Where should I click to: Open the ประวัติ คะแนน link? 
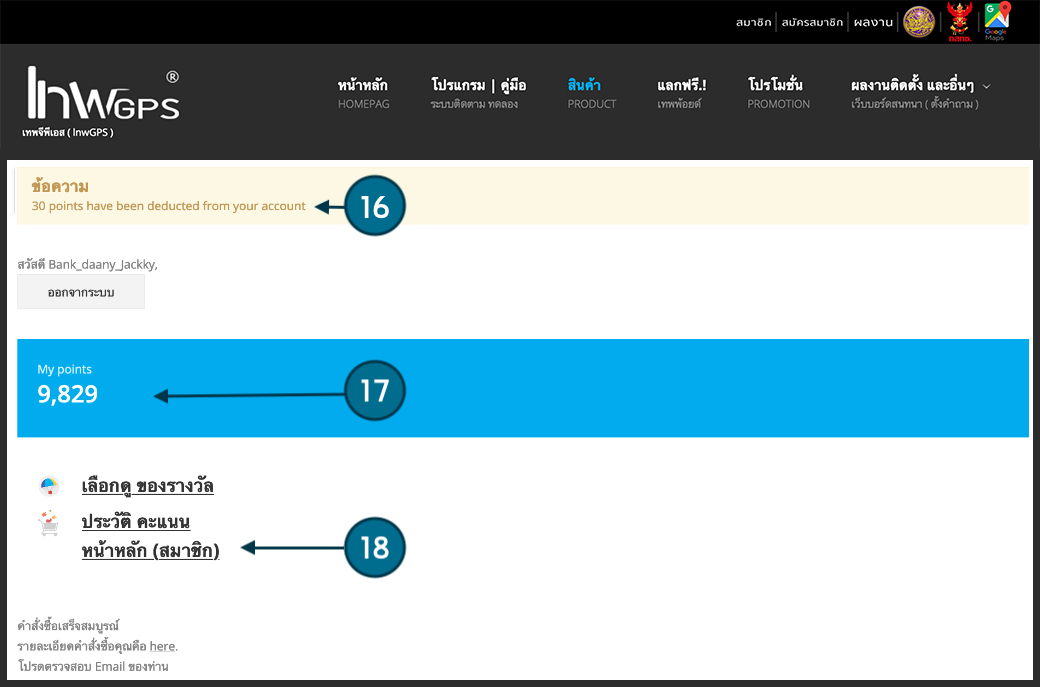[x=136, y=522]
